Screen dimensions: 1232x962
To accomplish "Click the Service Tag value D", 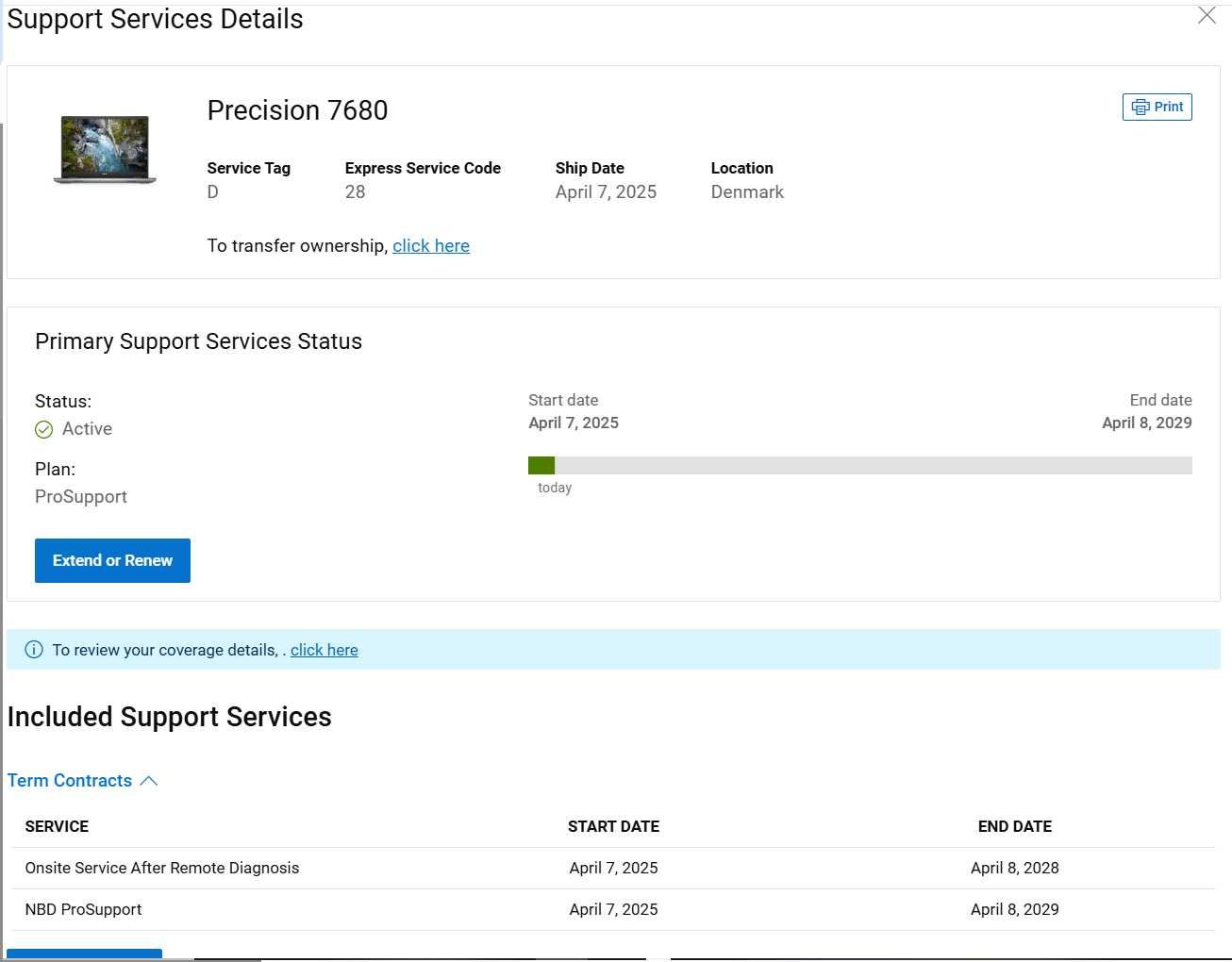I will 212,191.
